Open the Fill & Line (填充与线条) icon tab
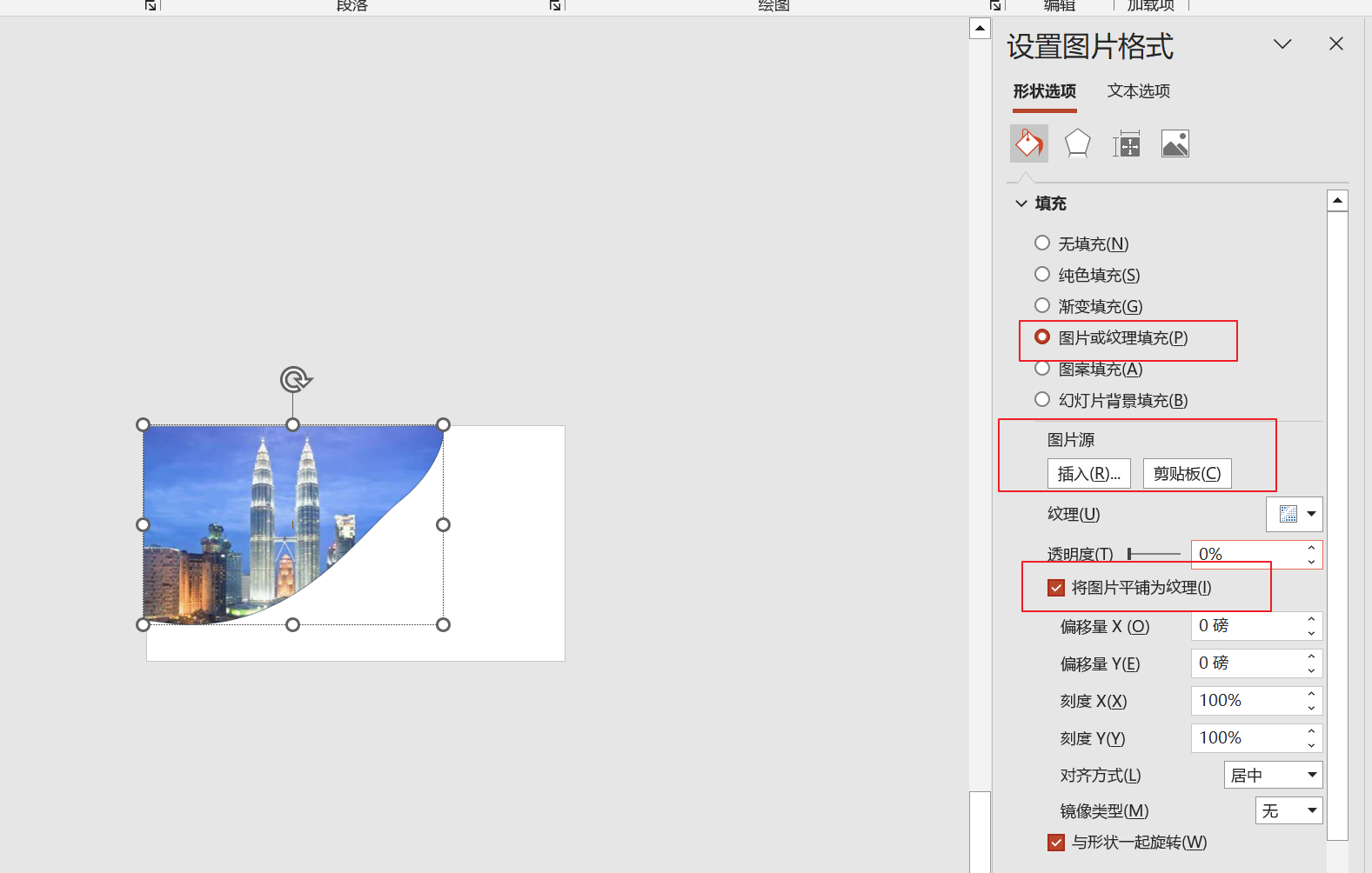The height and width of the screenshot is (873, 1372). (1028, 143)
